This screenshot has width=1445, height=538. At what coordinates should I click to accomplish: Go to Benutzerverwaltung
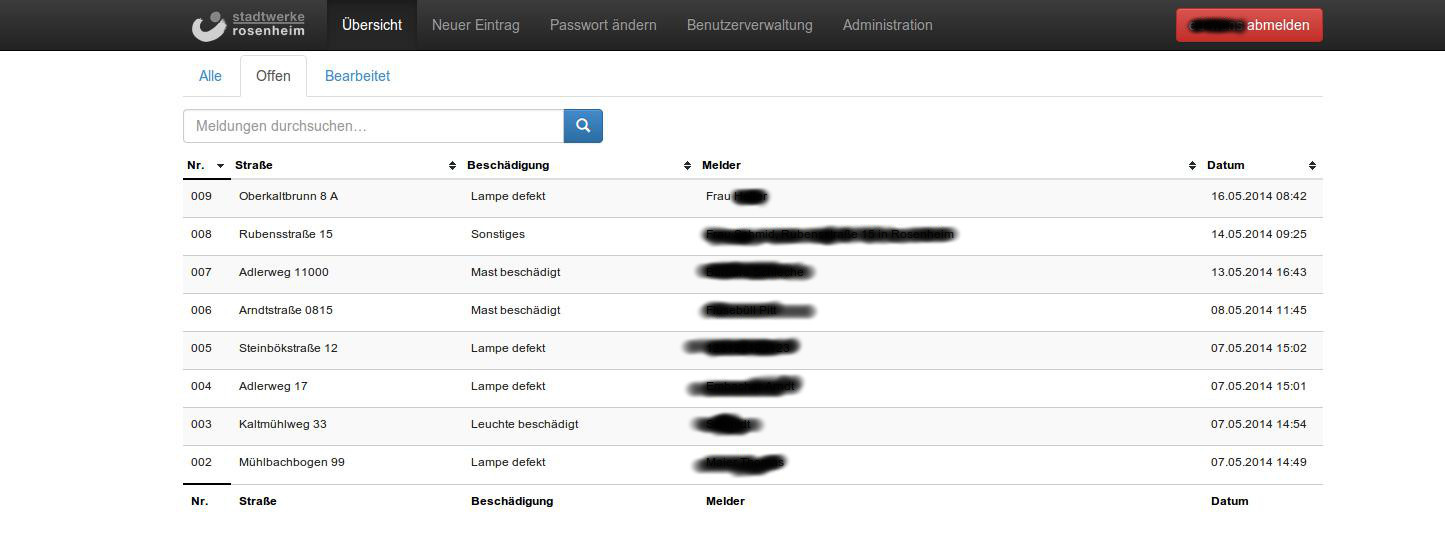[x=750, y=25]
